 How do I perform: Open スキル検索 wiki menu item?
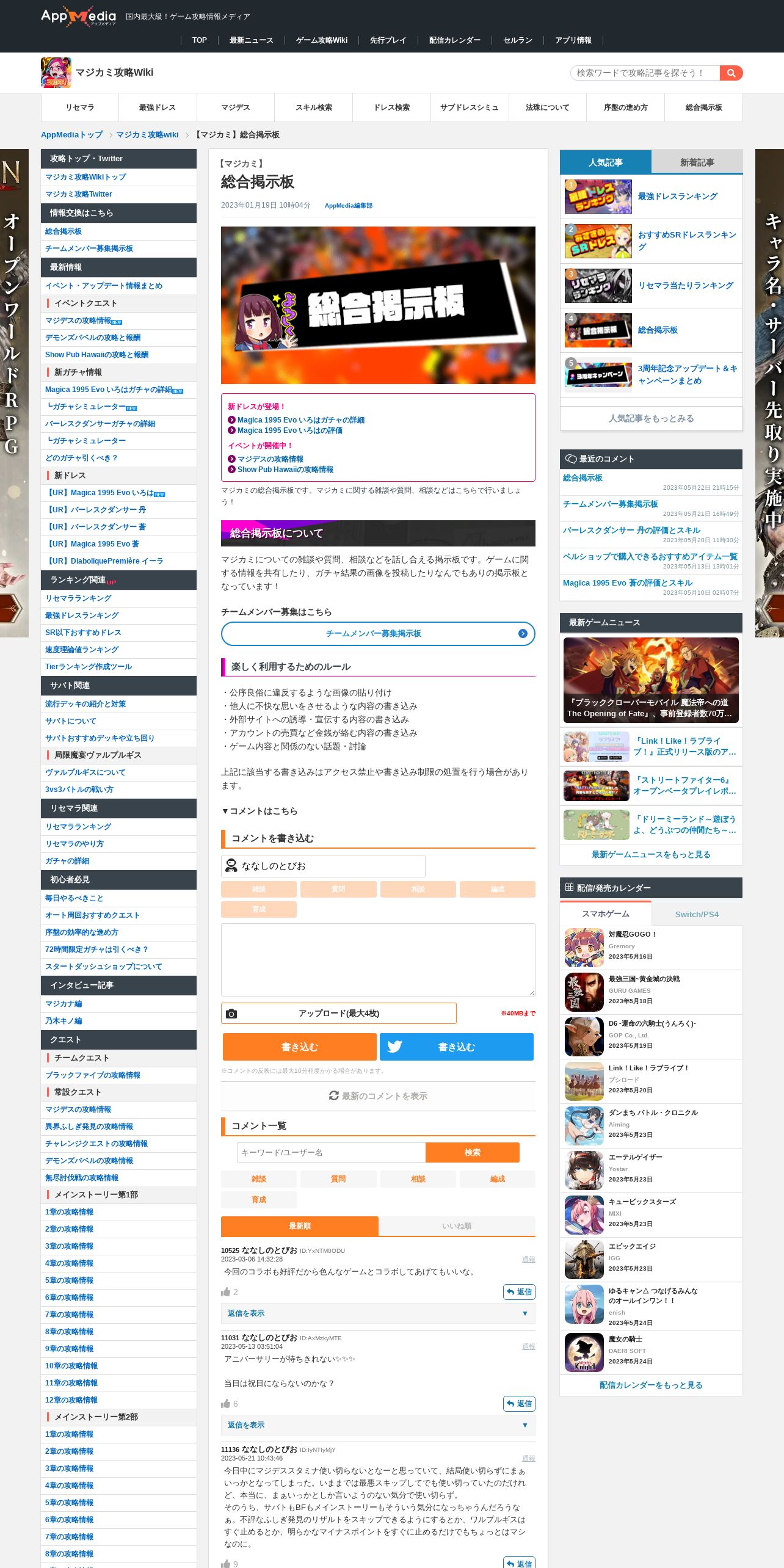tap(314, 107)
